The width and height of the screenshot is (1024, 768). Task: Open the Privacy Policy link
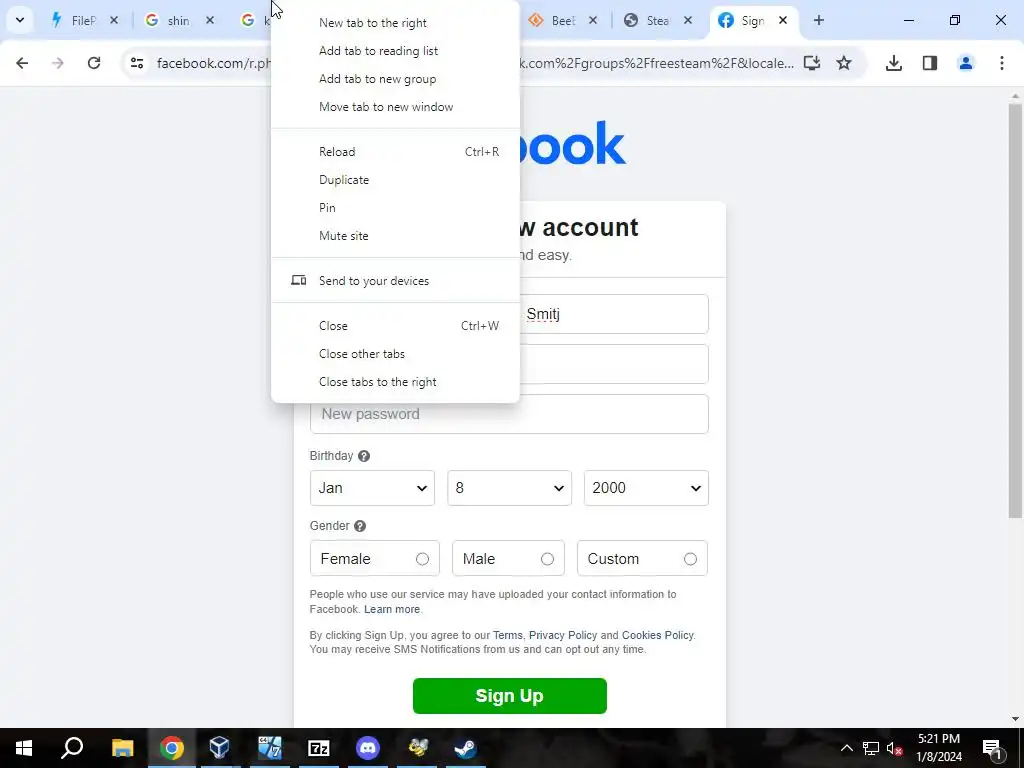[562, 635]
